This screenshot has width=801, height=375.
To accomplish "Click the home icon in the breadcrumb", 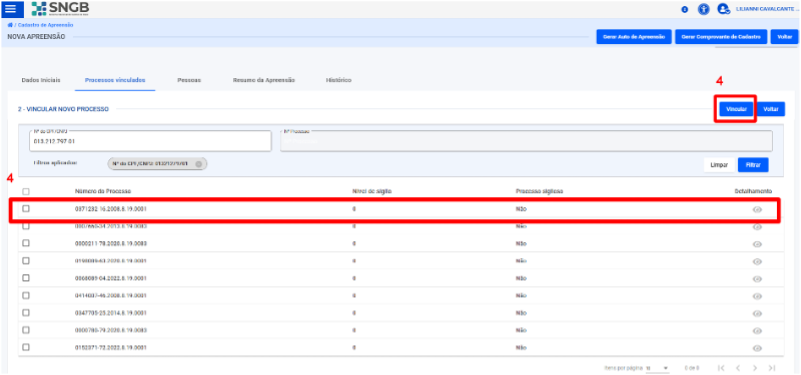I will 10,25.
